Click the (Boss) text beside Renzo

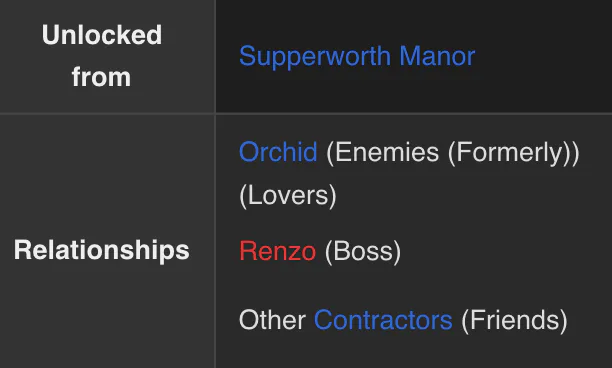[363, 252]
